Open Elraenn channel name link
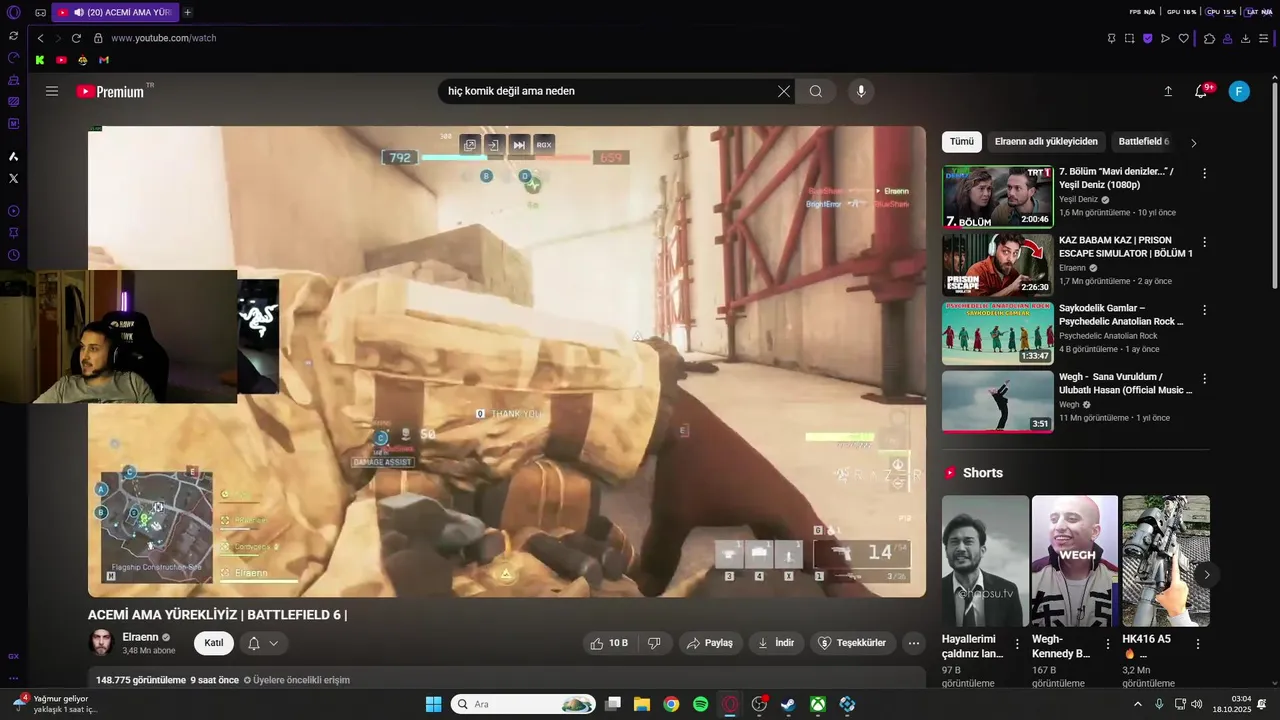 pyautogui.click(x=140, y=637)
